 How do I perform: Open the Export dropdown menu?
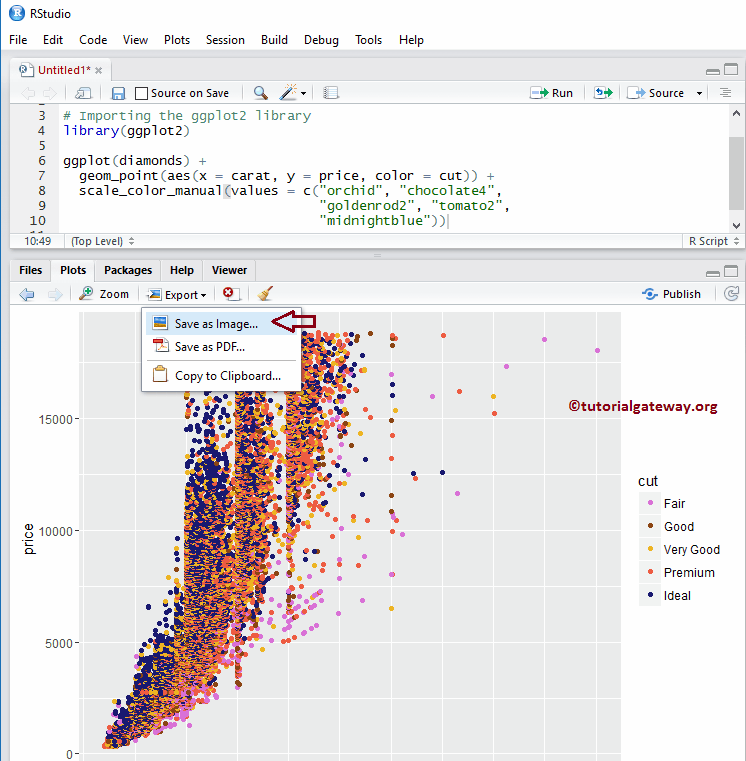pos(178,294)
